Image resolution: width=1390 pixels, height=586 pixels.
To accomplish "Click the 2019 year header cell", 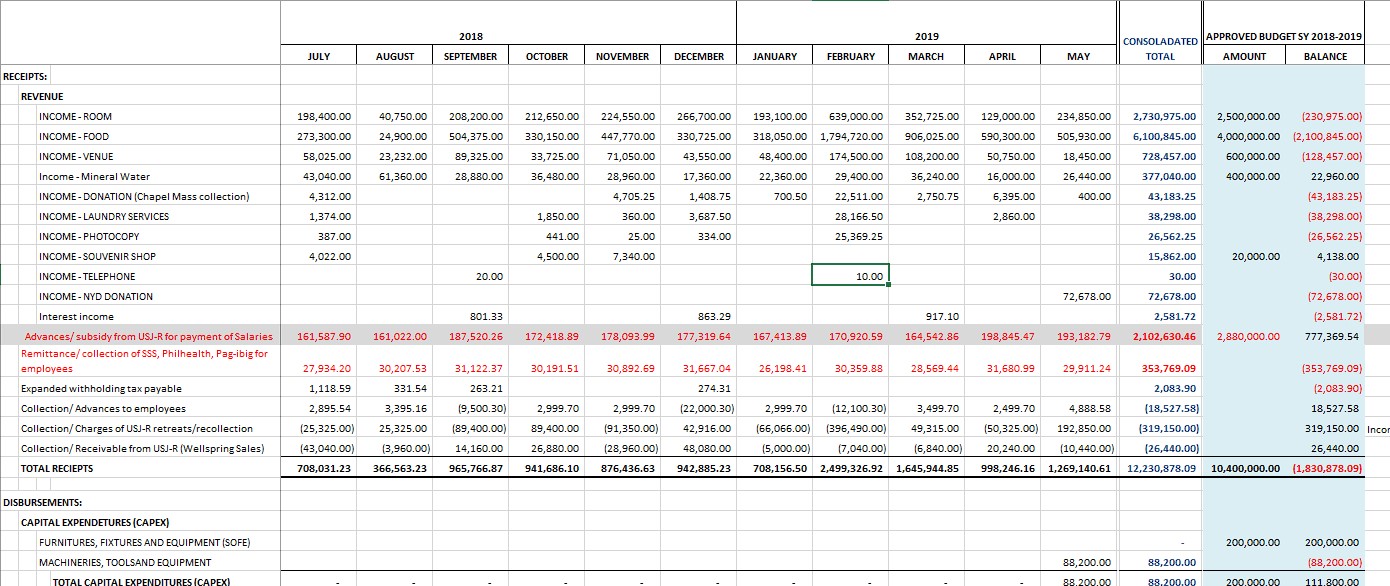I will [x=926, y=37].
